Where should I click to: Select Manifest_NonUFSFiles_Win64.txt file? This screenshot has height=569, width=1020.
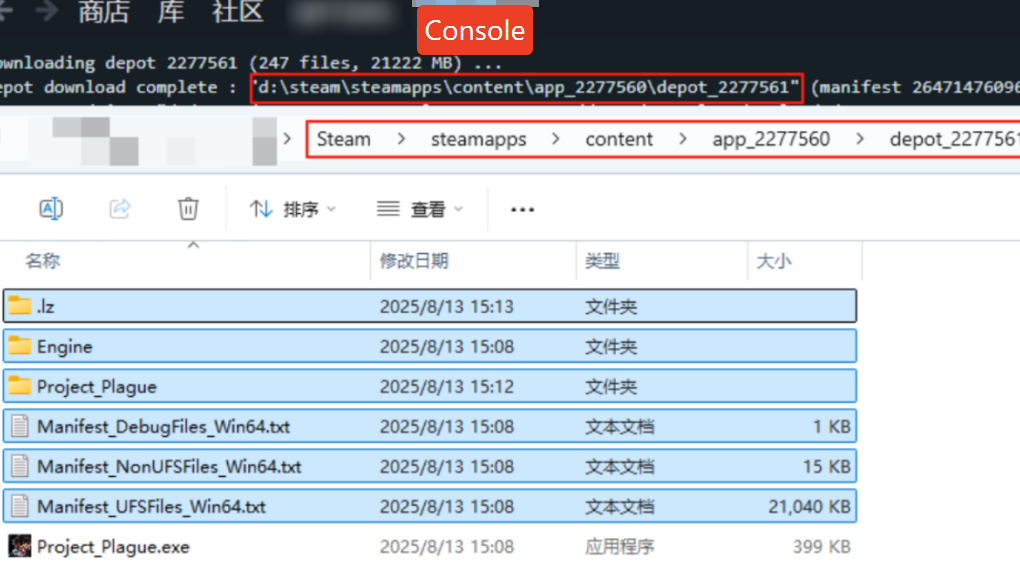click(x=429, y=466)
